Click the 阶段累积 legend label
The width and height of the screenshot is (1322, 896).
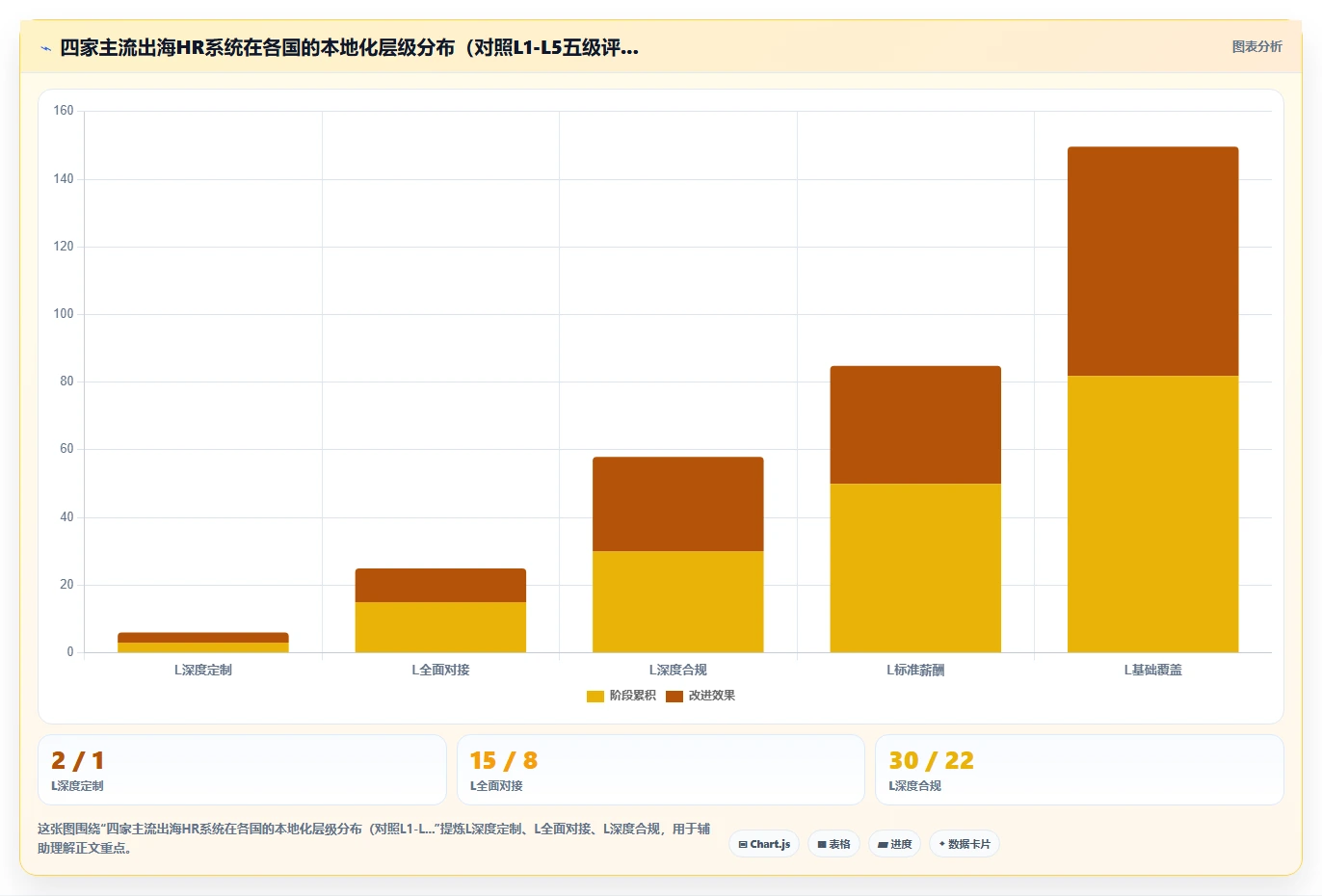pos(632,696)
